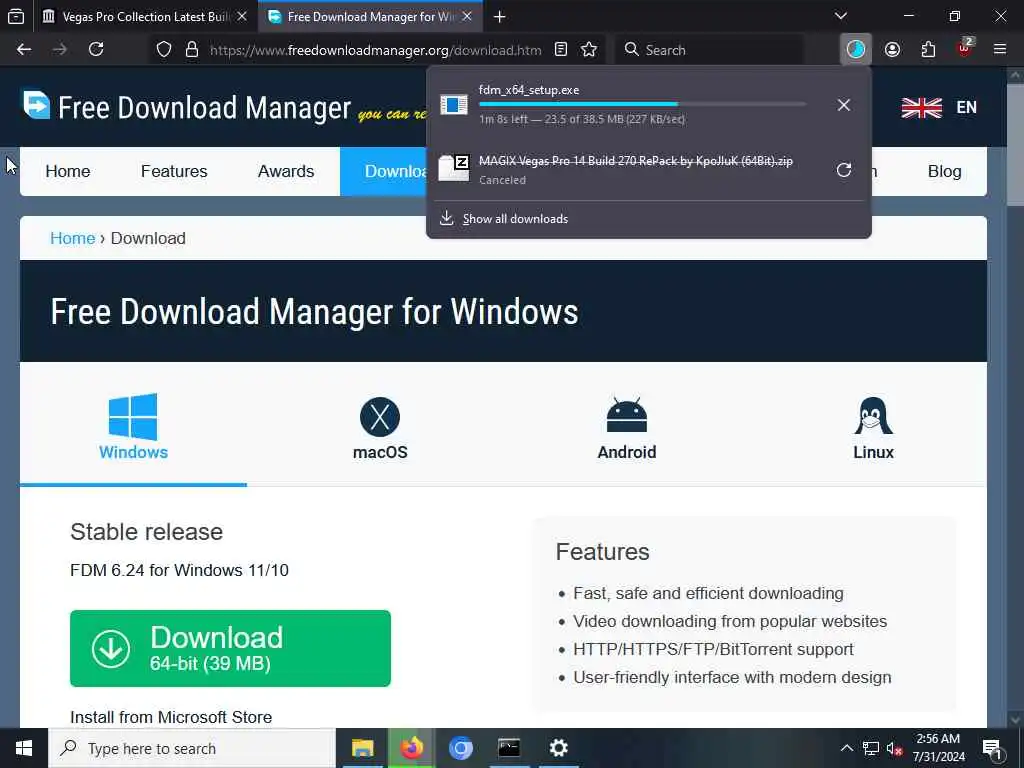The width and height of the screenshot is (1024, 768).
Task: Select the Android platform tab
Action: tap(626, 428)
